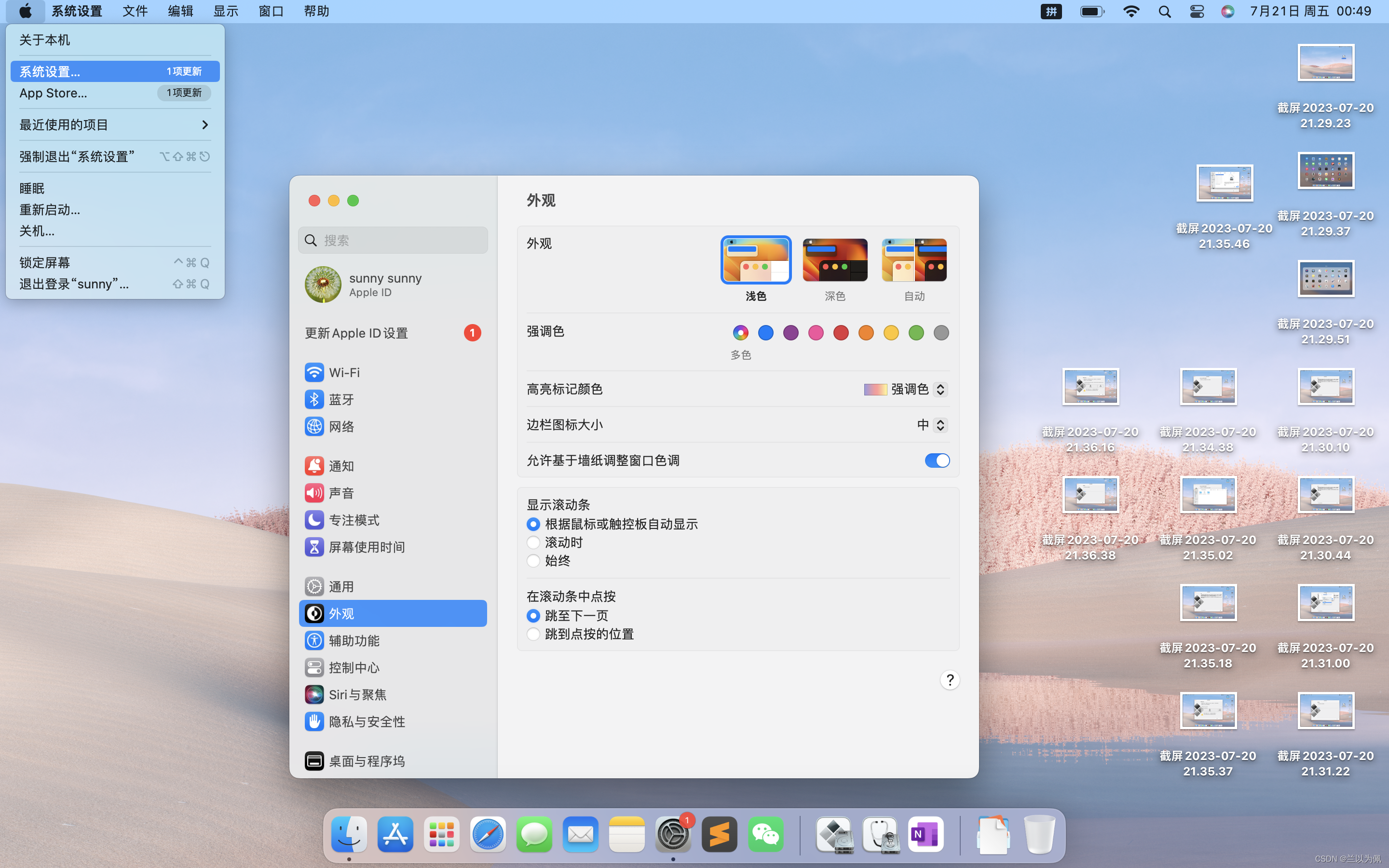Open 隐私与安全性 settings pane
1389x868 pixels.
(x=366, y=721)
